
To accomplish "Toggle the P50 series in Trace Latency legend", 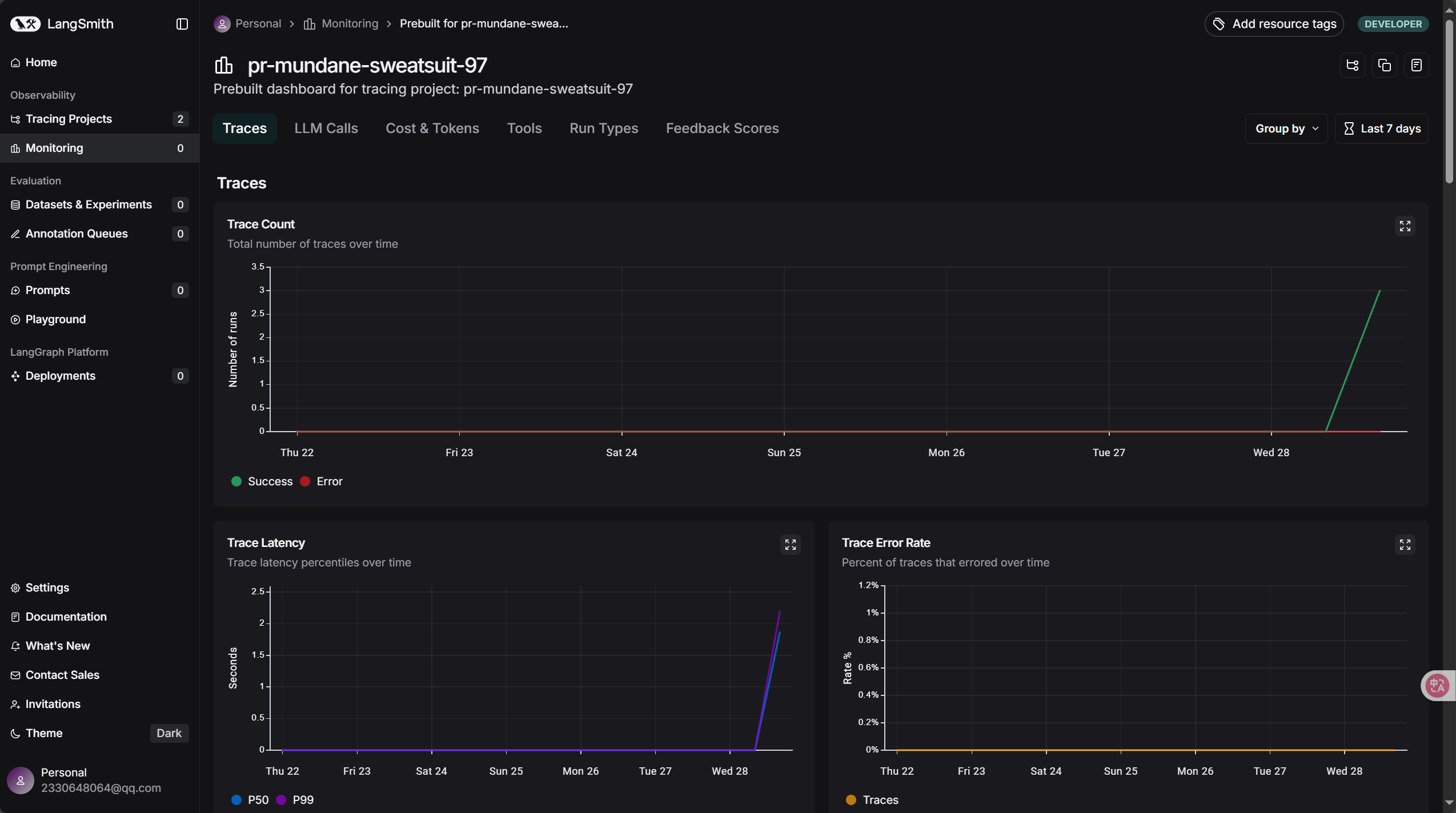I will (x=250, y=800).
